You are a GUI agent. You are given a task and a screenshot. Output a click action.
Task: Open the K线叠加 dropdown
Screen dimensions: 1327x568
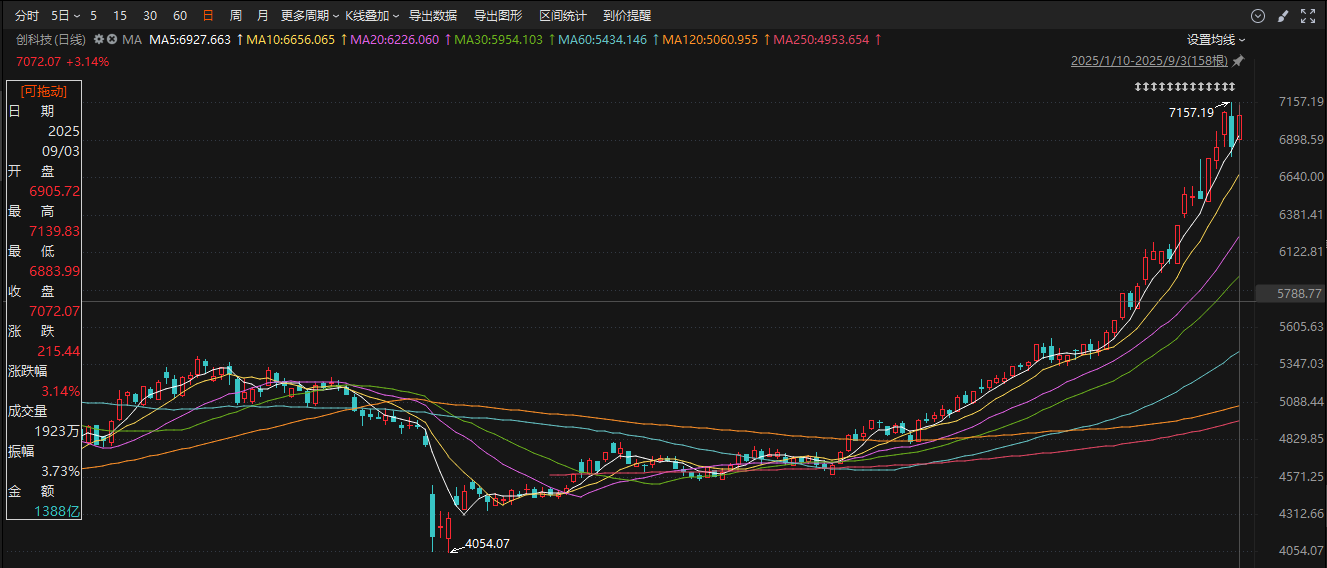(x=372, y=16)
